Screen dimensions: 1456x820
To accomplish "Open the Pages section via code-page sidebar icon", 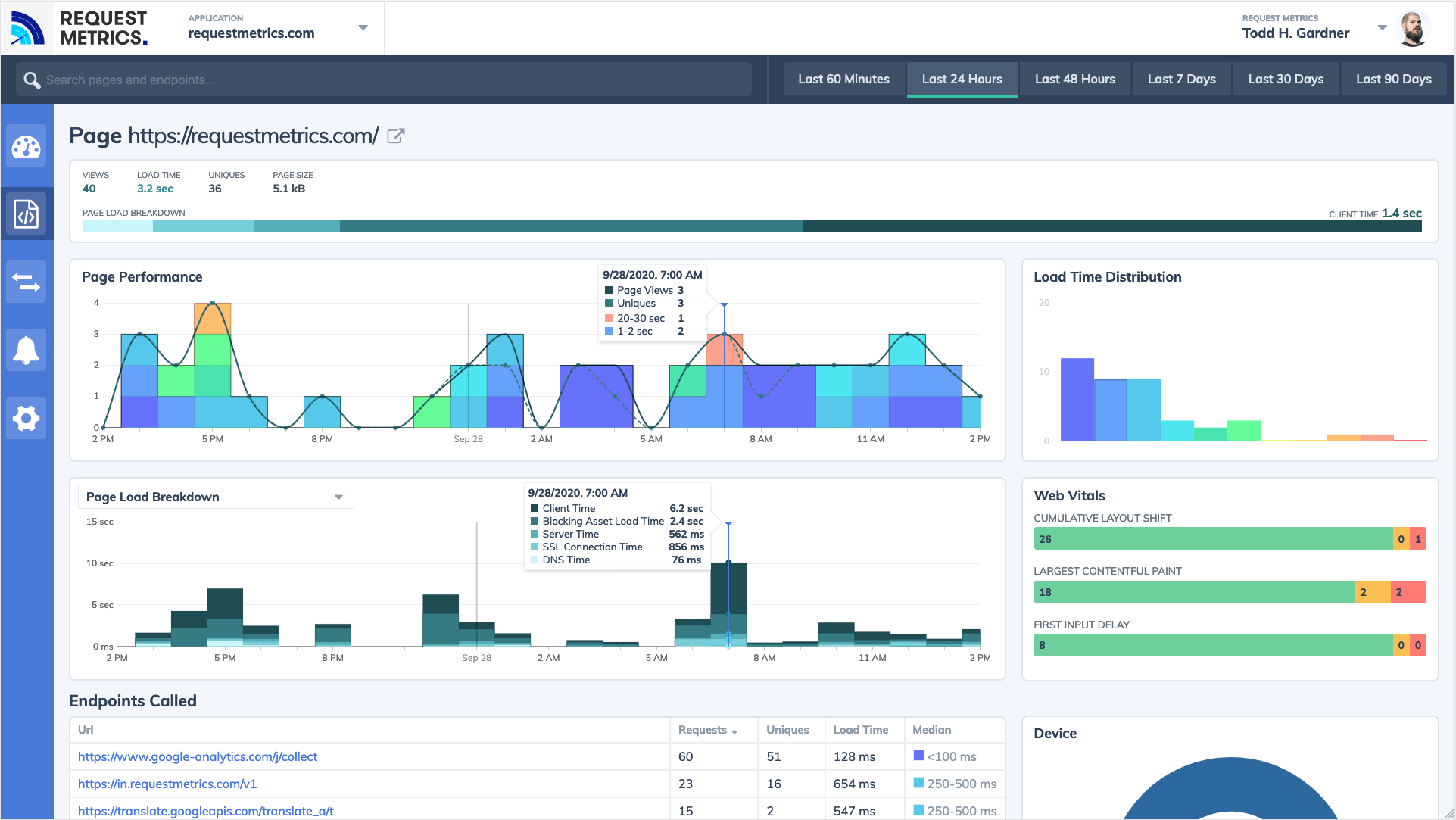I will [x=27, y=214].
